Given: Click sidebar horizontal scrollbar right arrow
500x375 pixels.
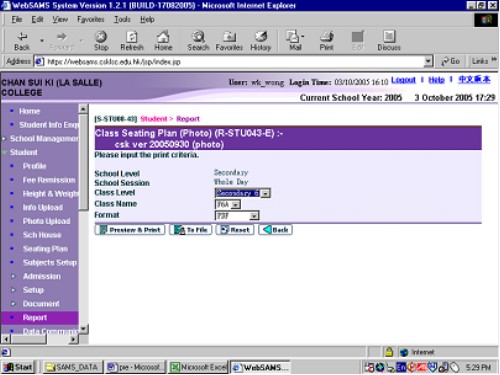Looking at the screenshot, I should [74, 339].
